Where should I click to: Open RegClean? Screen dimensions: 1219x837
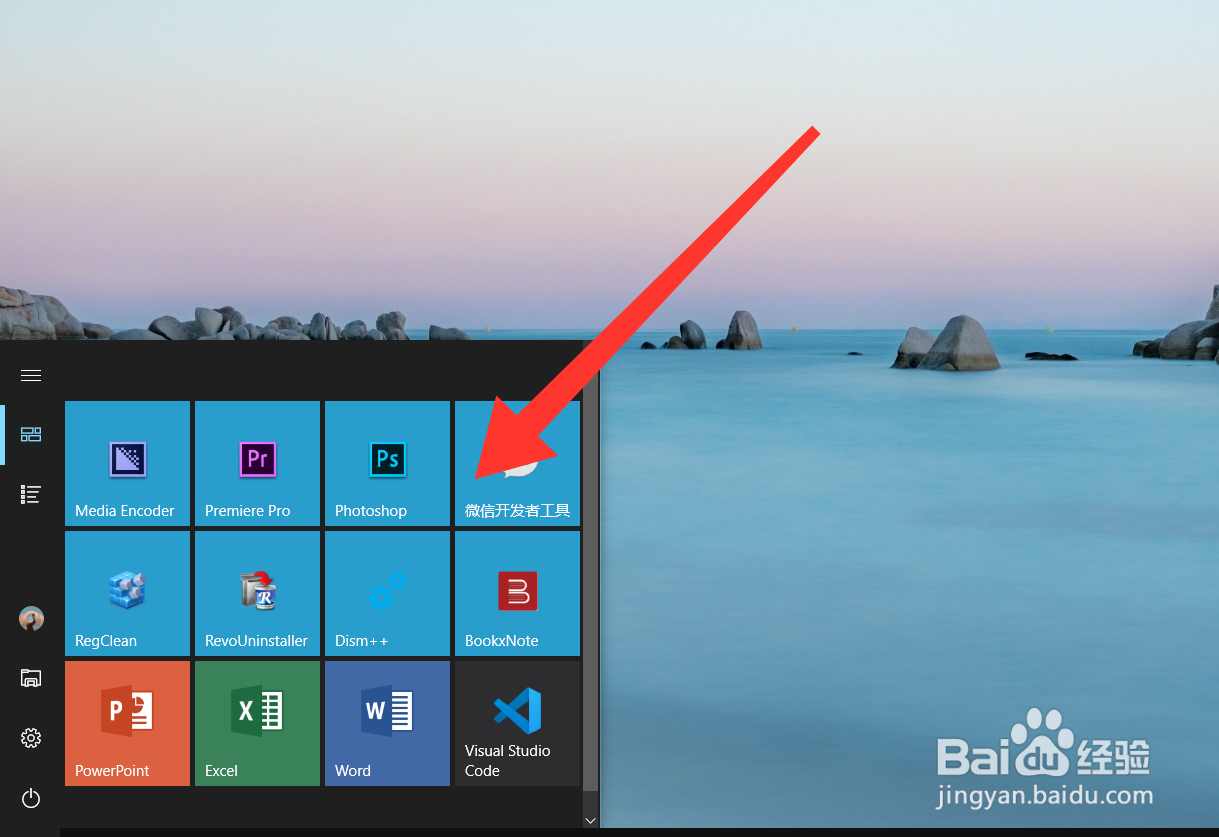click(127, 593)
